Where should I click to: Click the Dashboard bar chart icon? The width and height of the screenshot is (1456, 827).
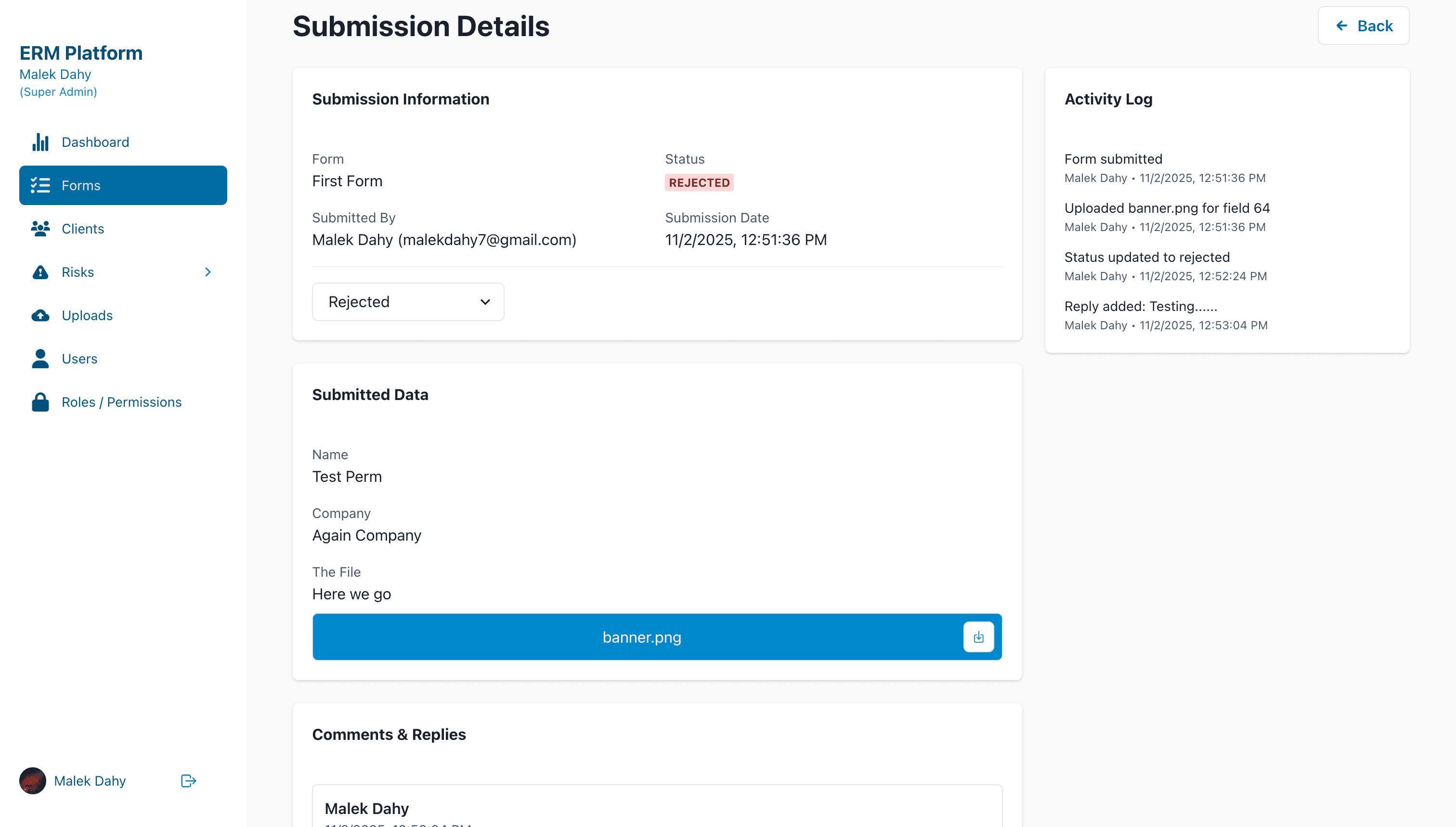pos(40,142)
